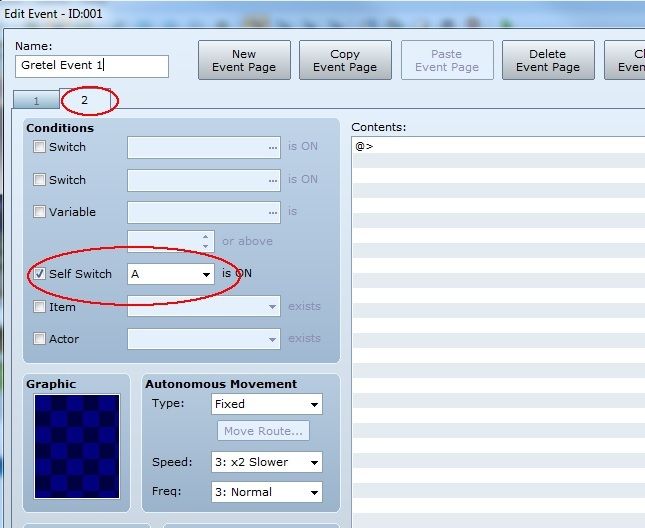Click the event Graphic preview tile
This screenshot has width=645, height=528.
[x=77, y=445]
